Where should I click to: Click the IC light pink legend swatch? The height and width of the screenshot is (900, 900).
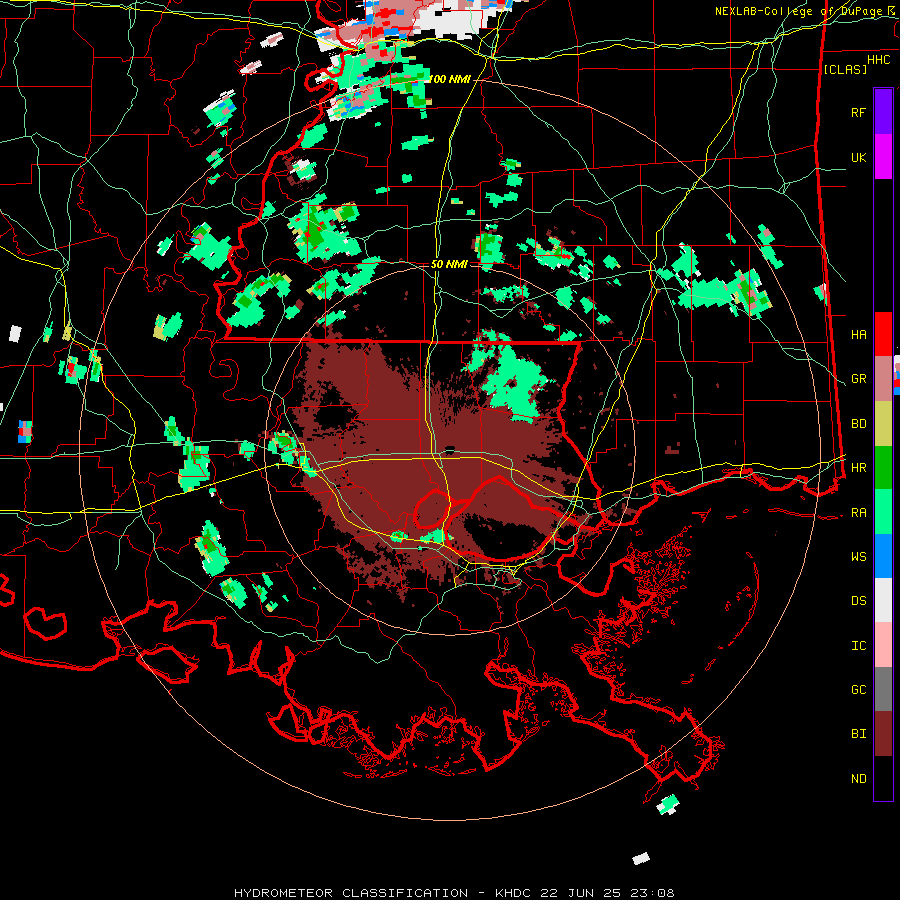click(883, 645)
